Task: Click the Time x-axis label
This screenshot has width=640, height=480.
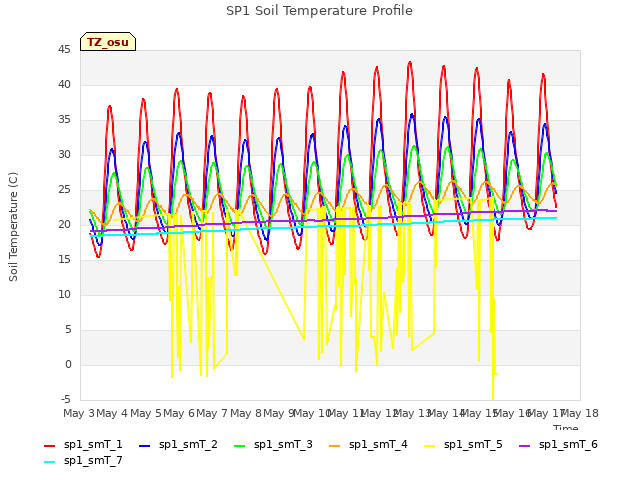Action: pyautogui.click(x=566, y=427)
